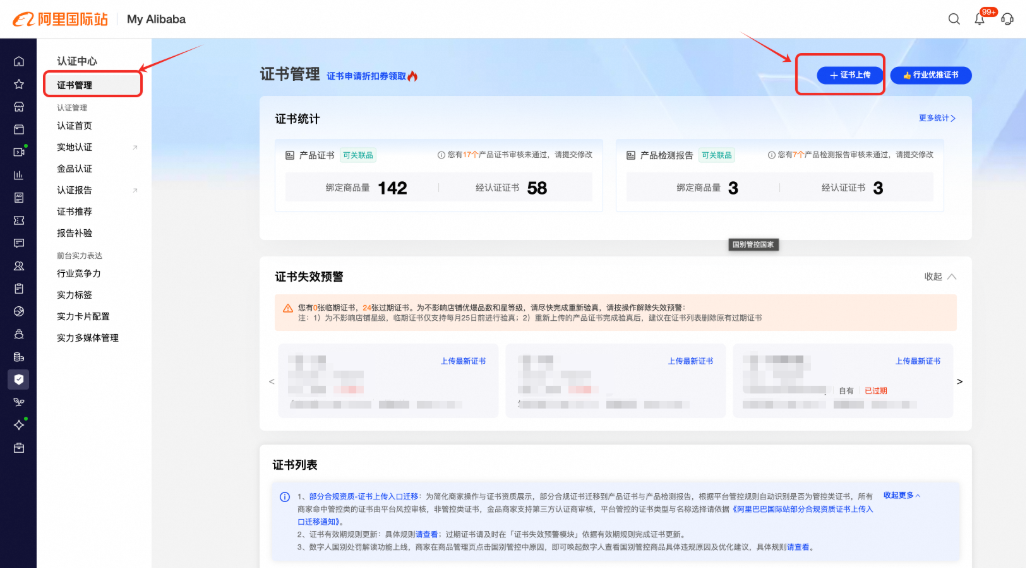
Task: Open 请查看 link ending notice item 3
Action: tap(798, 548)
